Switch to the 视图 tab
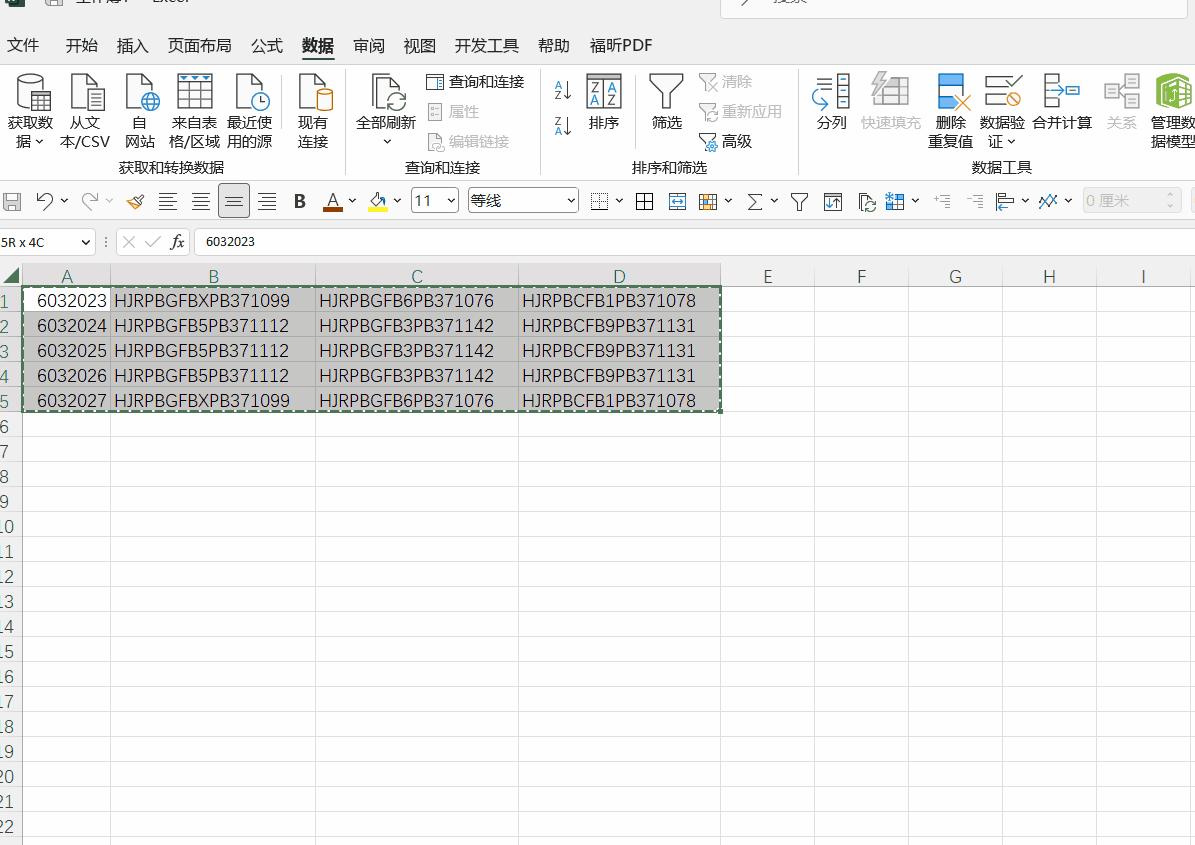The image size is (1195, 845). pos(420,46)
